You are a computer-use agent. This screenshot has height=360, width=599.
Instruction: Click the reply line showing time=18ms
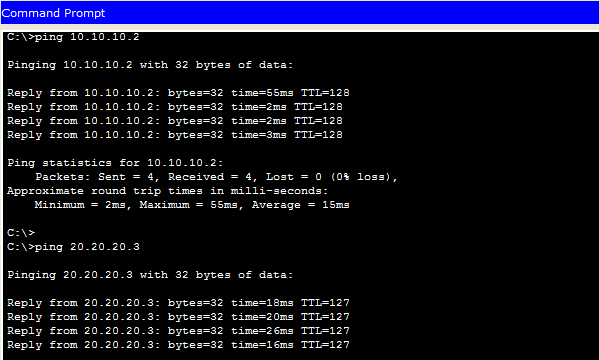pos(178,303)
